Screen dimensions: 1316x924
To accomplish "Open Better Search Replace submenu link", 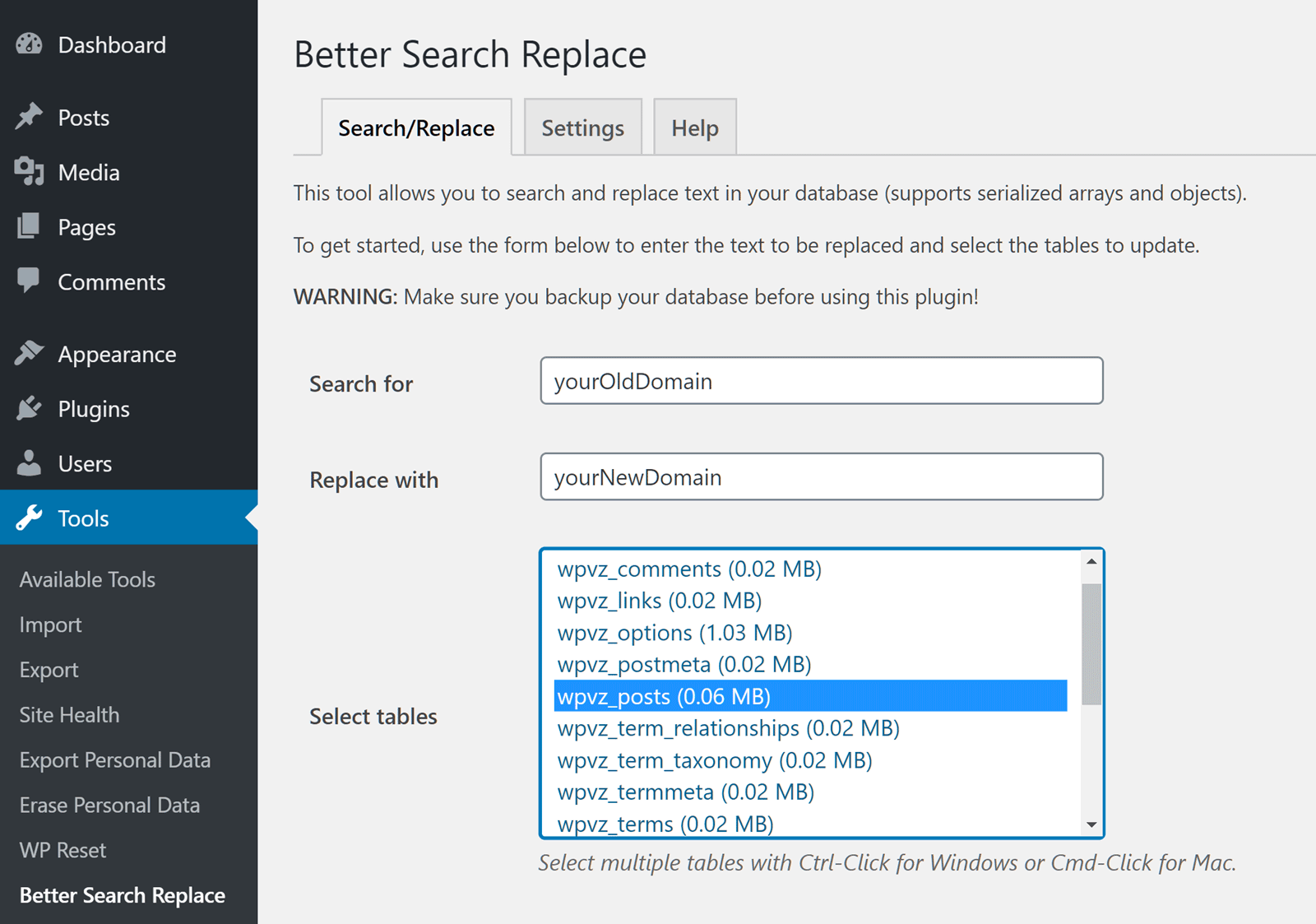I will pyautogui.click(x=122, y=895).
